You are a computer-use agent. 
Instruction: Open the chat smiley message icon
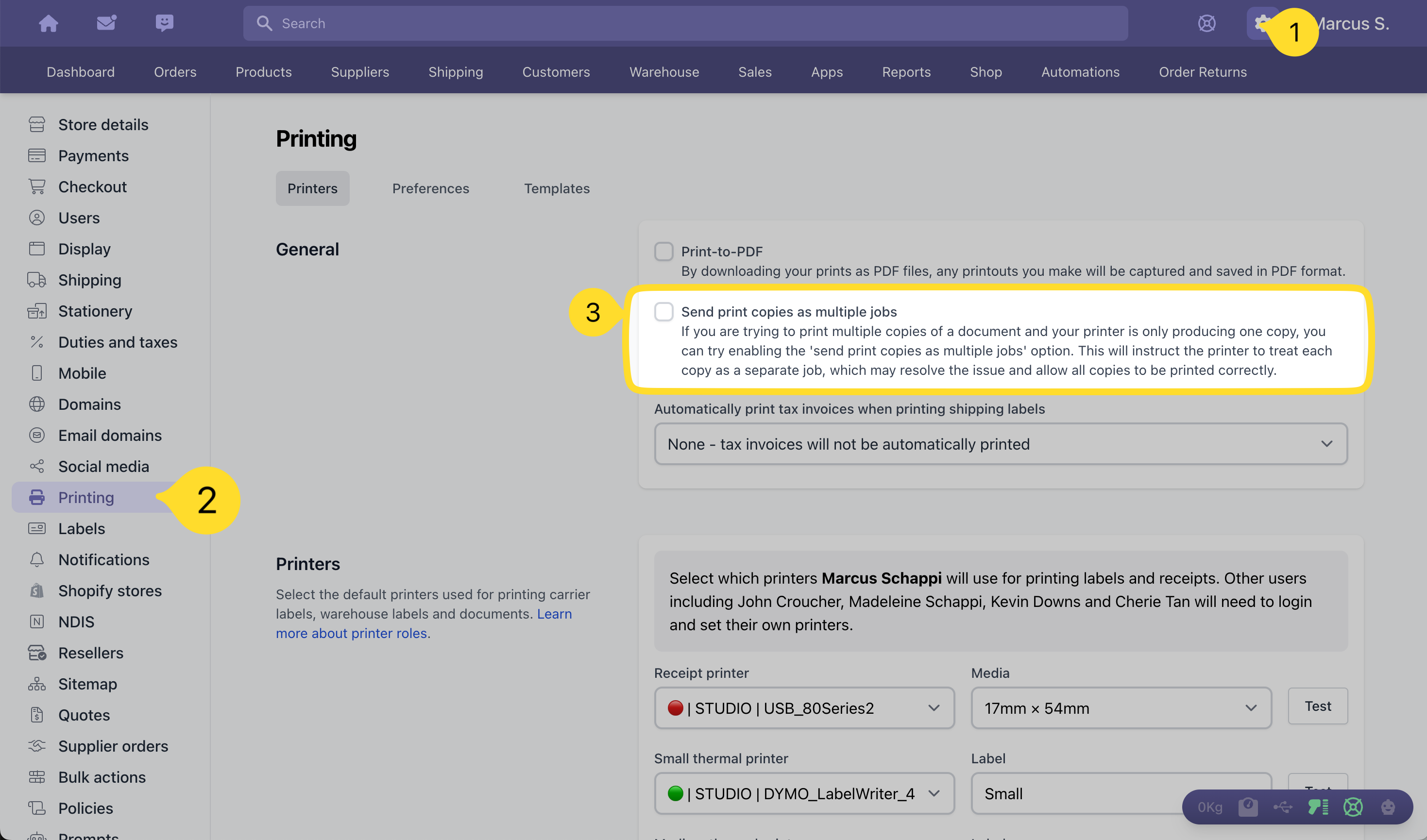[164, 23]
